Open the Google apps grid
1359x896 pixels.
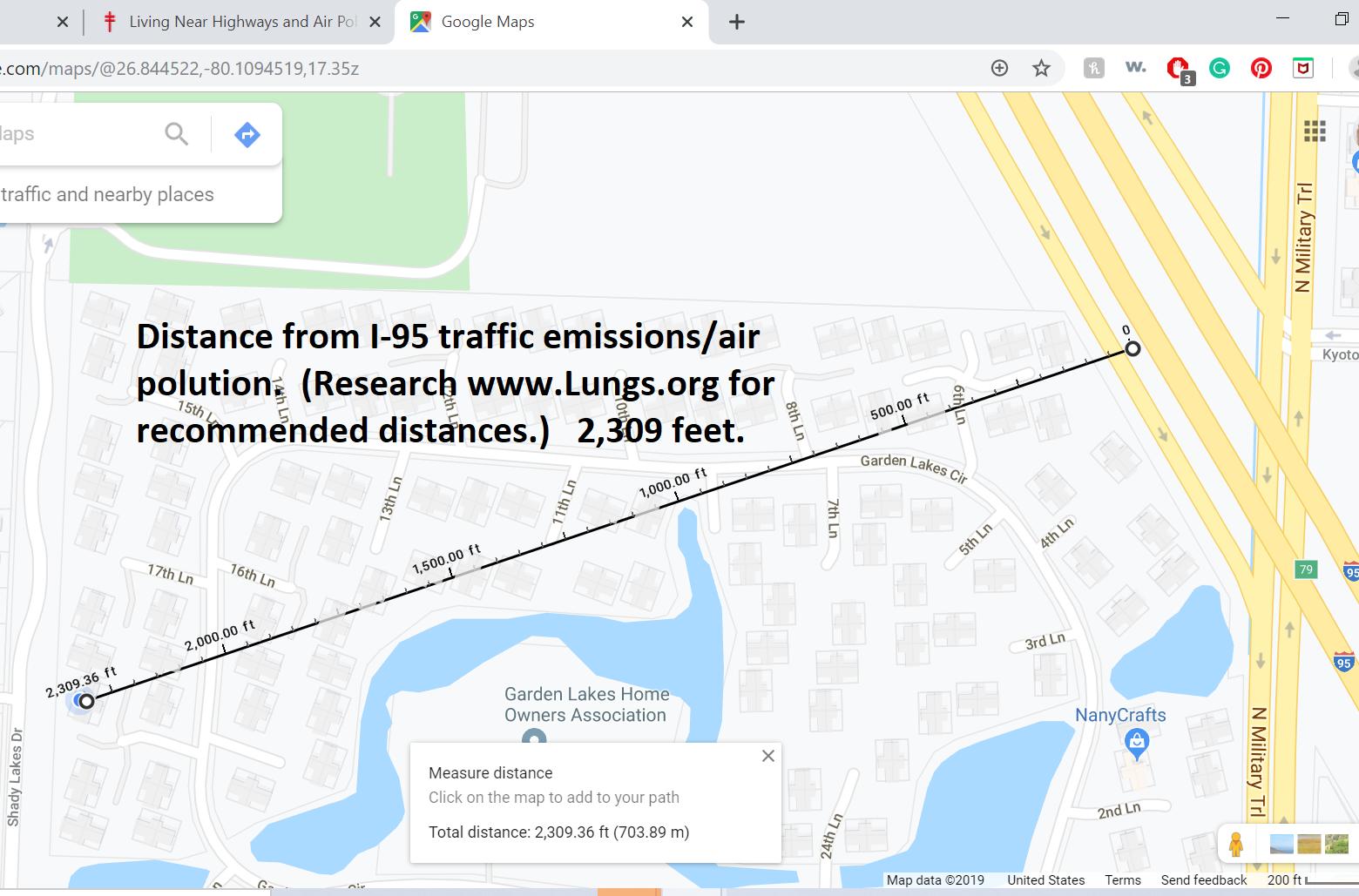(x=1314, y=131)
